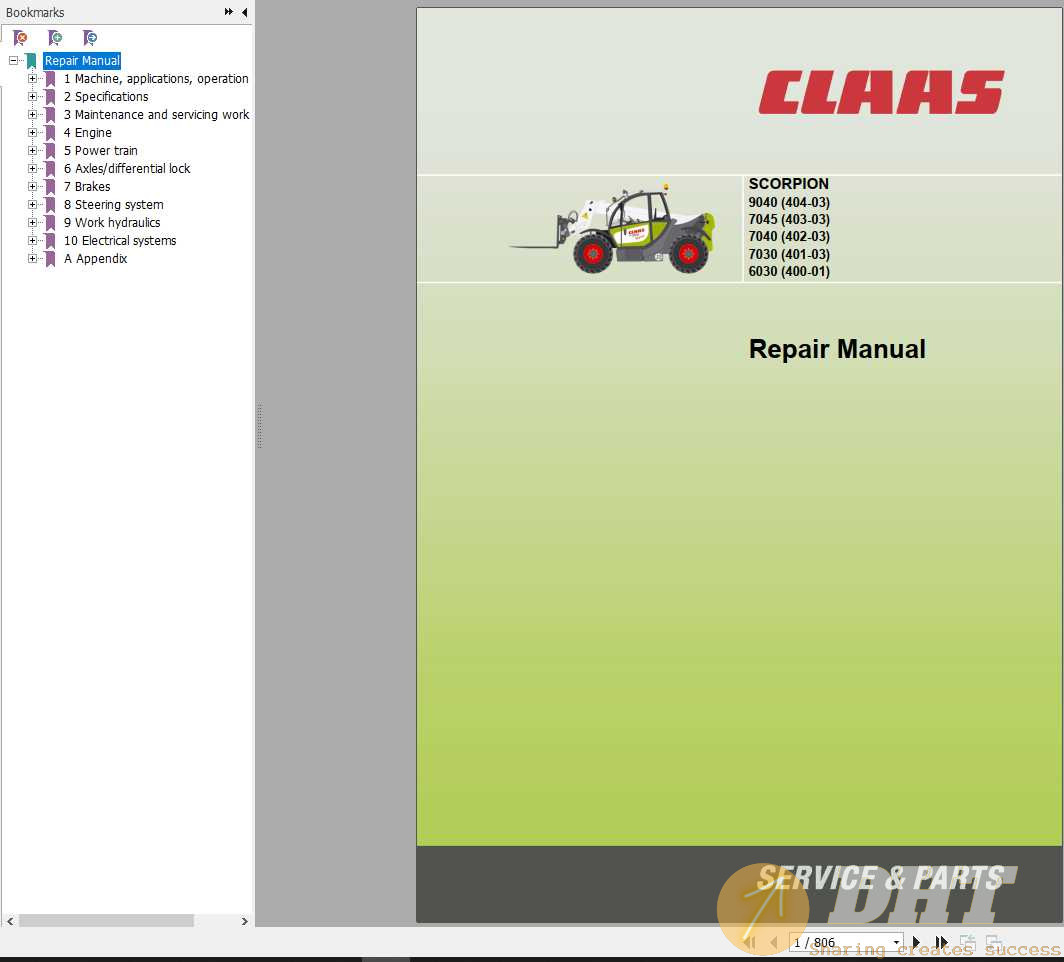The width and height of the screenshot is (1064, 962).
Task: Expand the 6 Axles/differential lock node
Action: [32, 168]
